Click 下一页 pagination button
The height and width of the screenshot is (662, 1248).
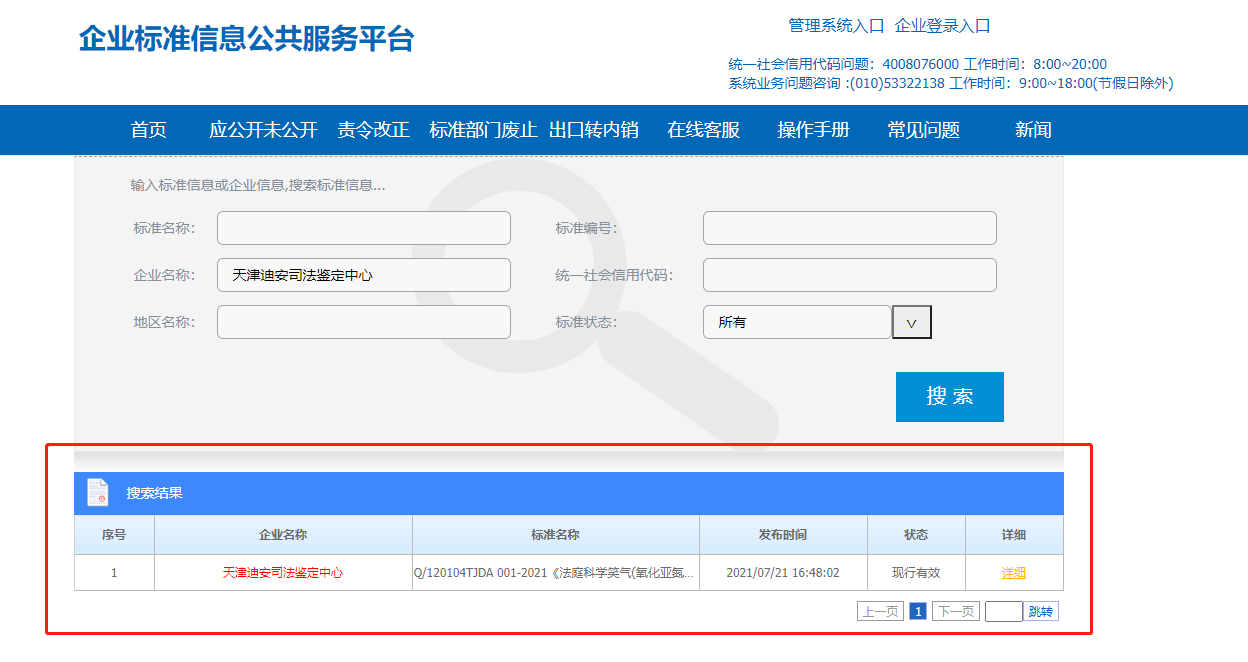click(x=956, y=611)
